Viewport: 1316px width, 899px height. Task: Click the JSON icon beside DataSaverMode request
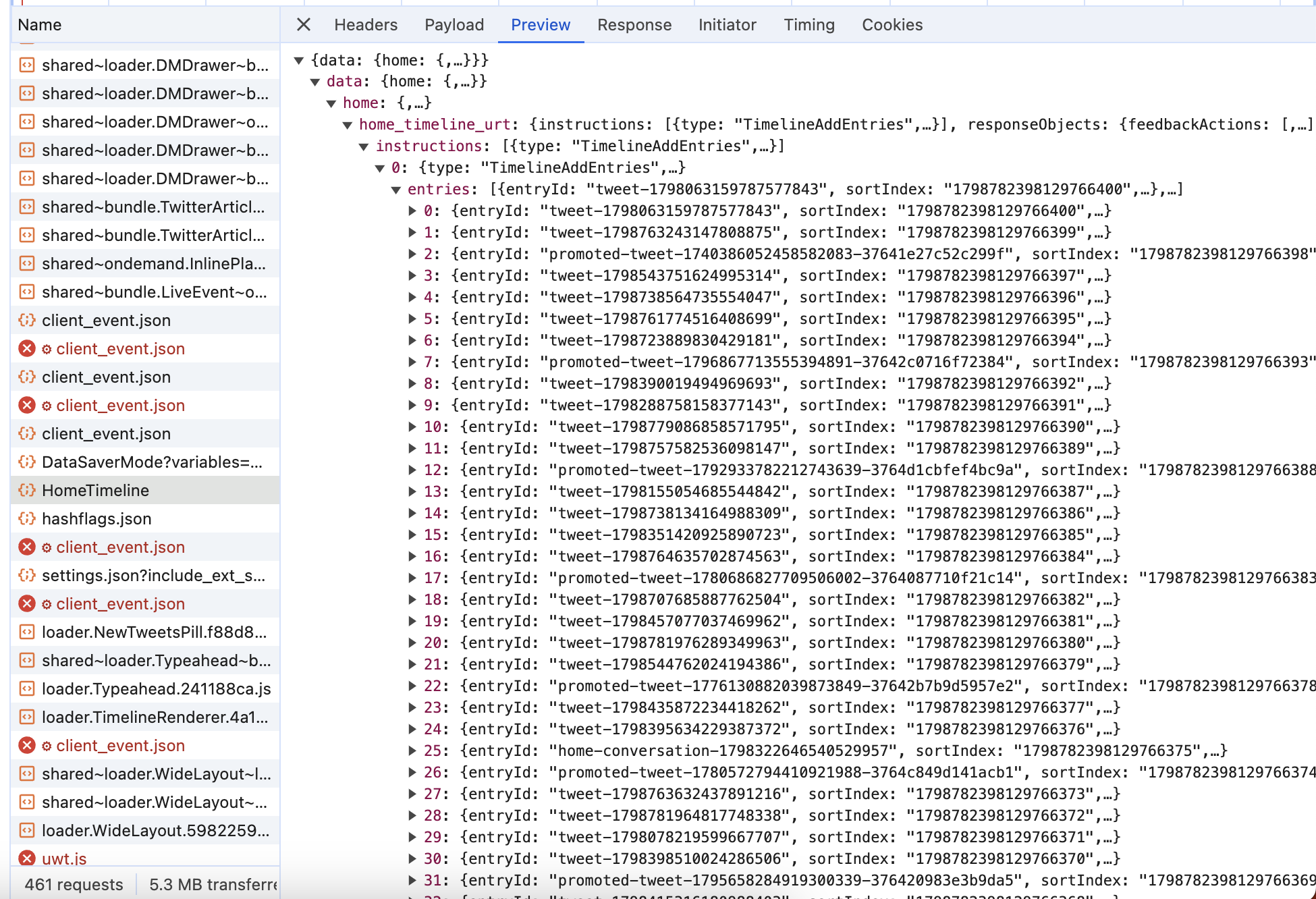pyautogui.click(x=27, y=462)
